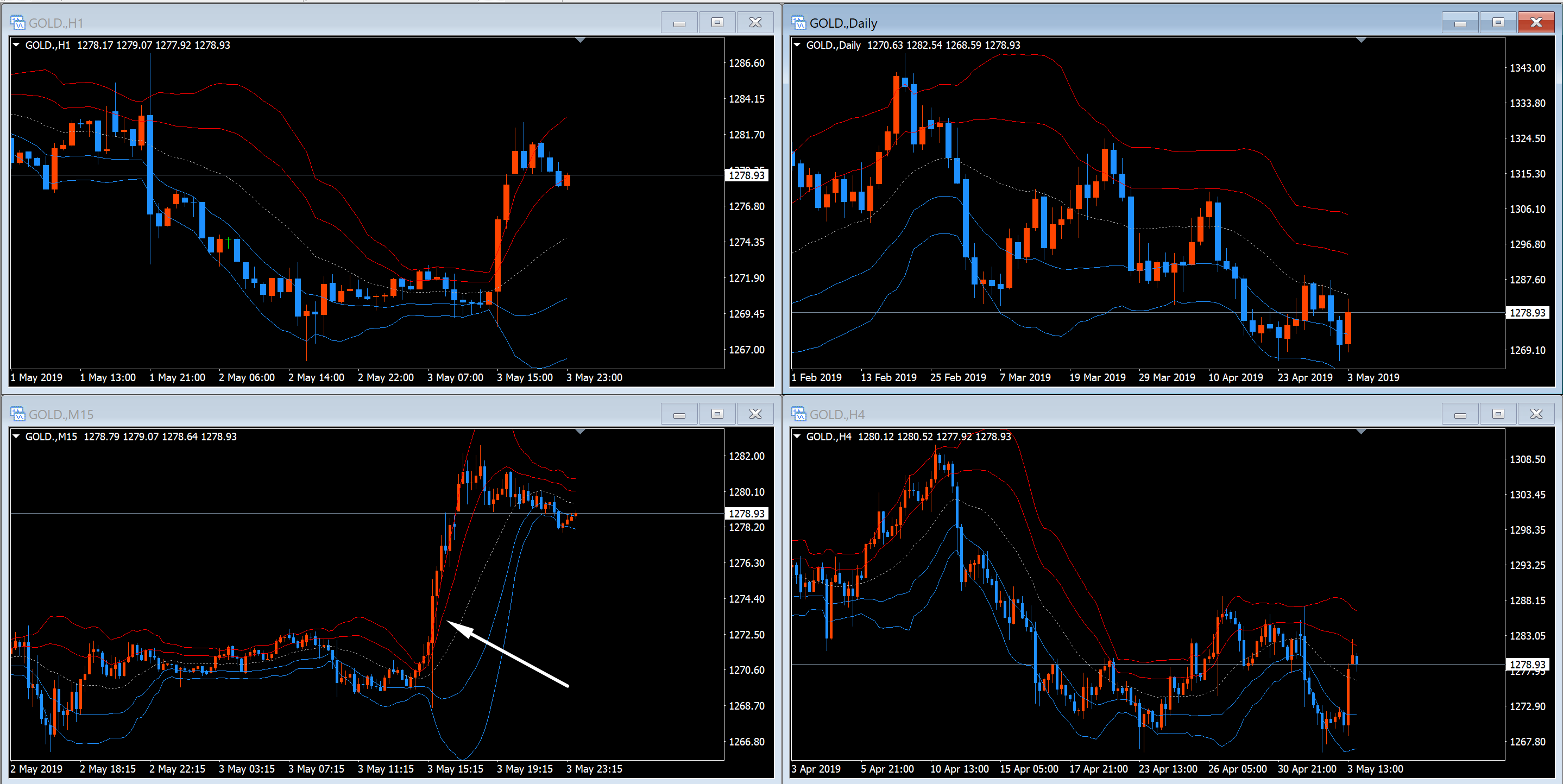The width and height of the screenshot is (1563, 784).
Task: Expand the triangle beside GOLD.,Daily OHLC label
Action: click(x=797, y=45)
